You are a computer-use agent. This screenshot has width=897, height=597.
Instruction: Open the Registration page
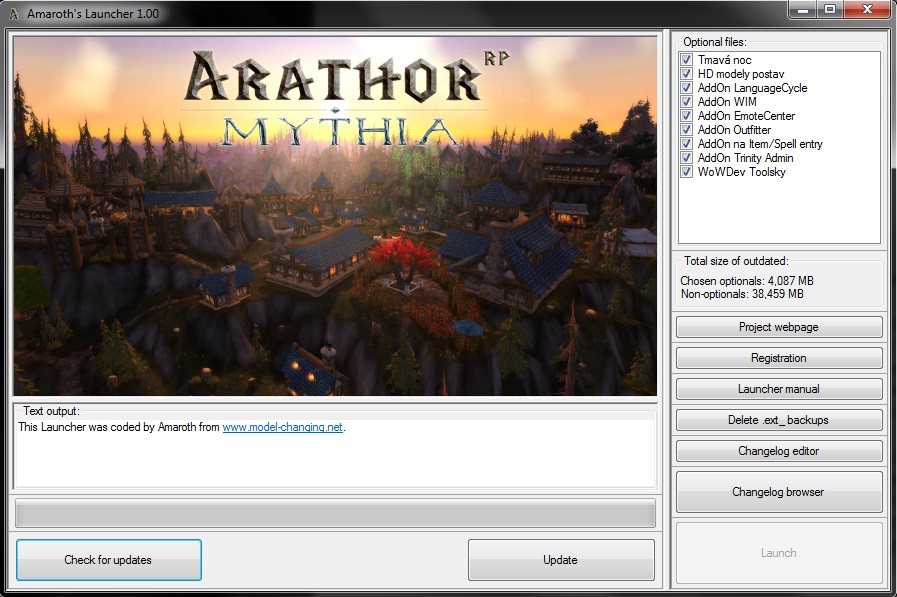[779, 358]
